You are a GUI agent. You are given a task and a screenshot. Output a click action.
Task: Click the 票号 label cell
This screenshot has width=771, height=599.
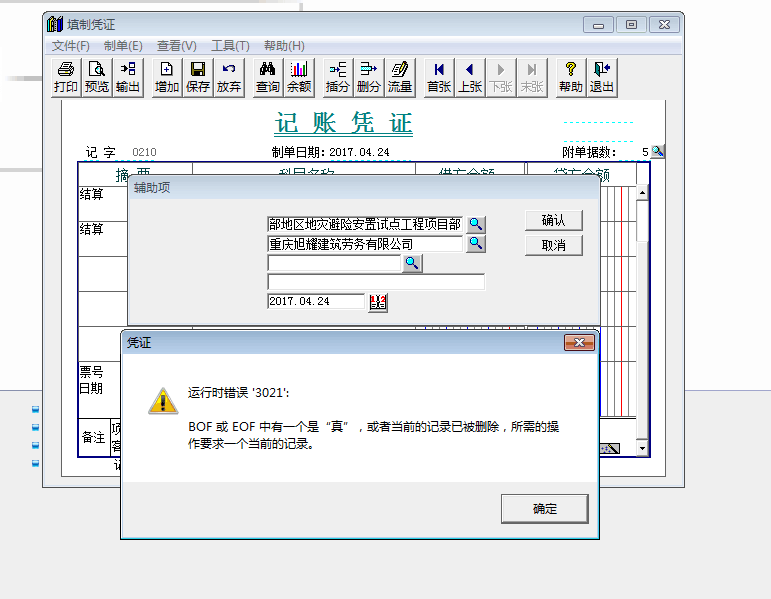(x=91, y=372)
